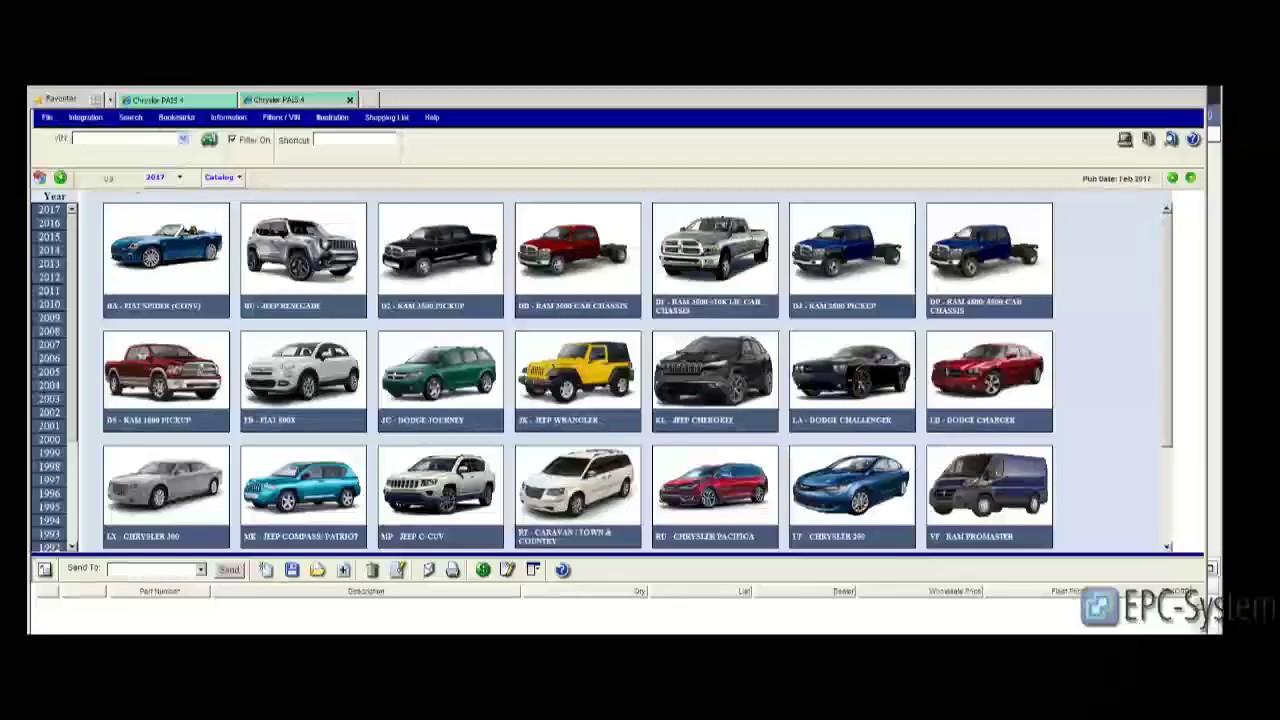
Task: Click the panel icon left of Send To
Action: pyautogui.click(x=45, y=569)
